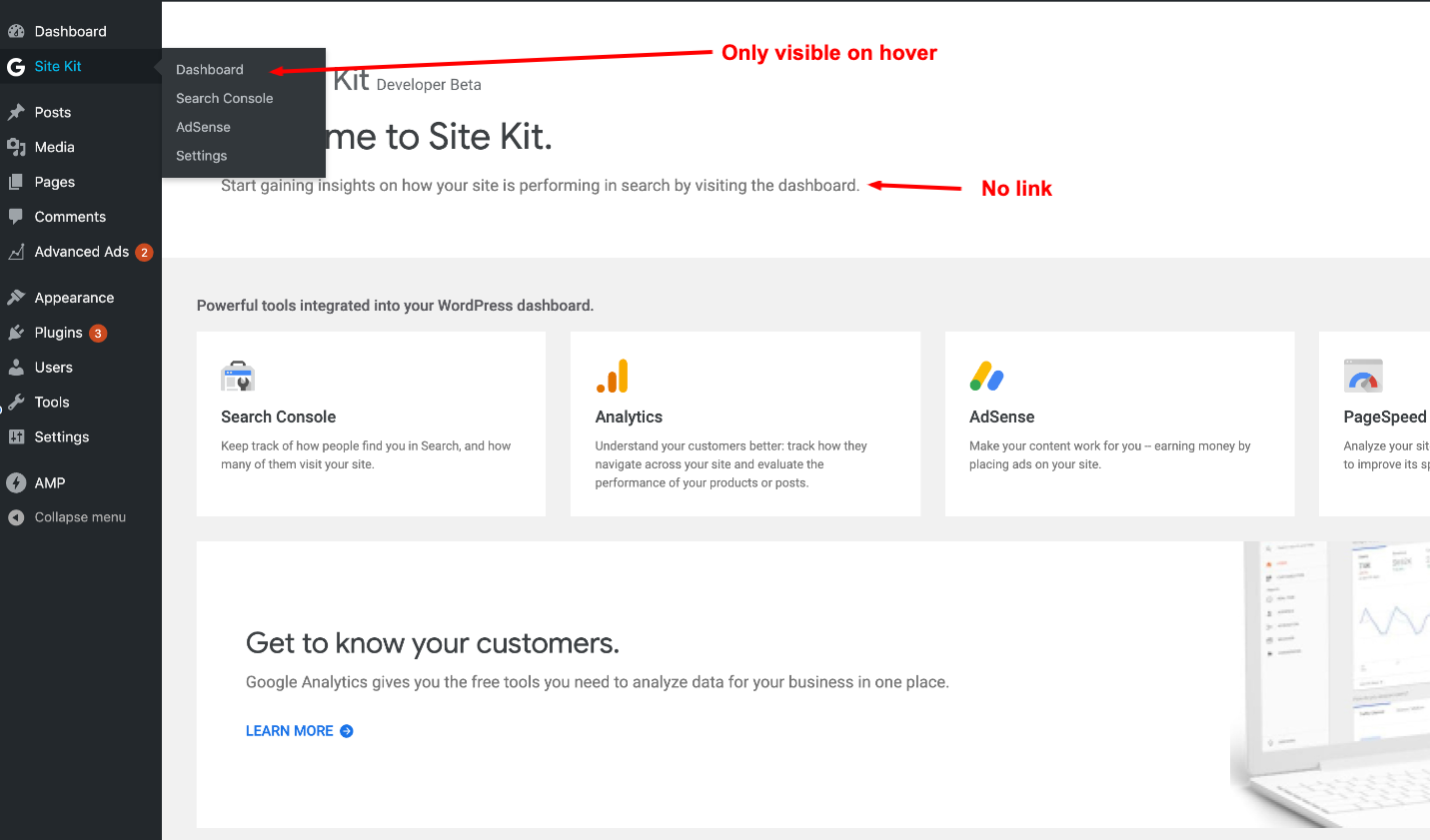Click the Site Kit G icon in sidebar
1430x840 pixels.
pyautogui.click(x=15, y=66)
